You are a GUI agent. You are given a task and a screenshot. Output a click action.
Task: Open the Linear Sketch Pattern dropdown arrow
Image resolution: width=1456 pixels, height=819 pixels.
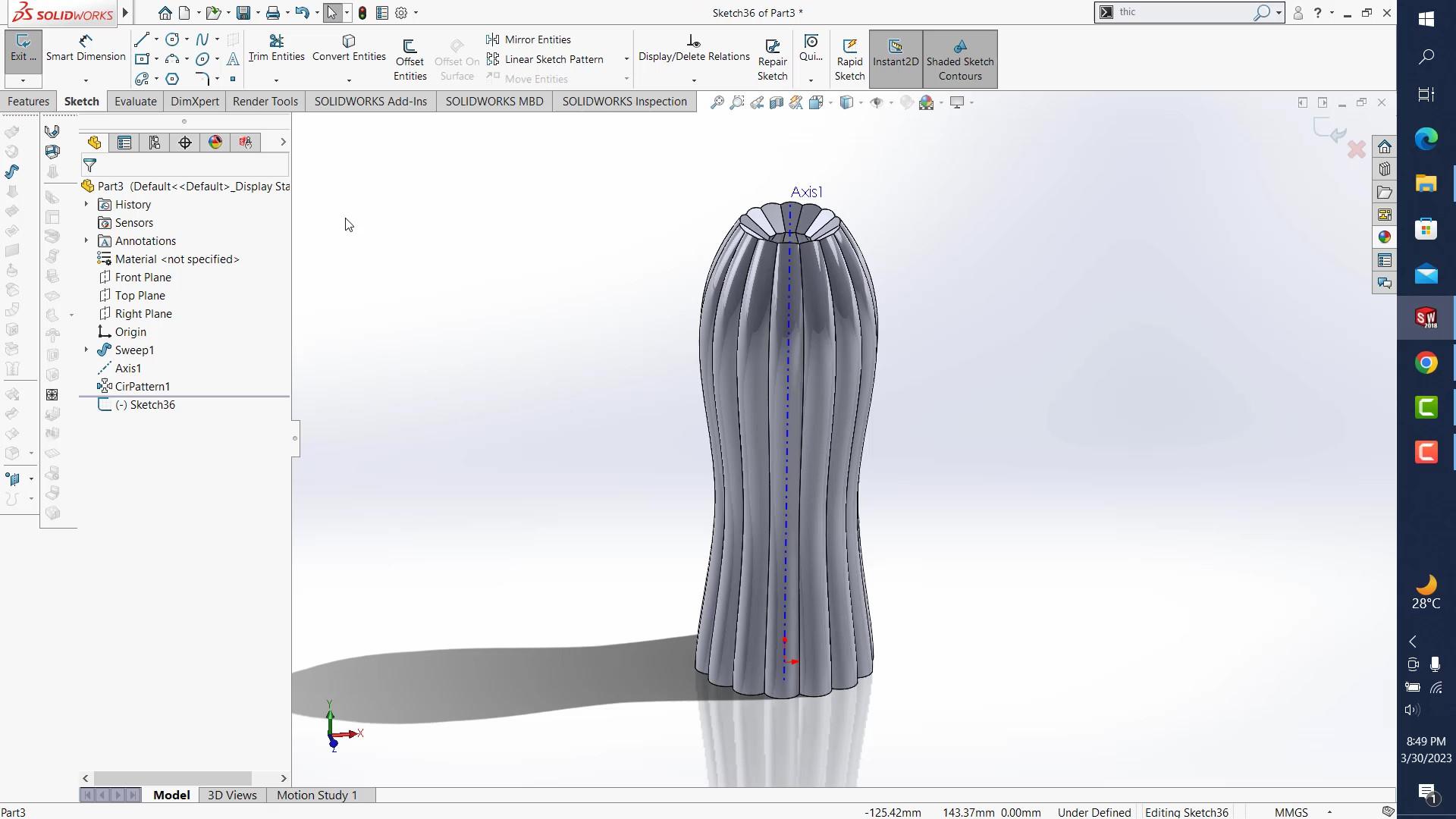point(626,59)
